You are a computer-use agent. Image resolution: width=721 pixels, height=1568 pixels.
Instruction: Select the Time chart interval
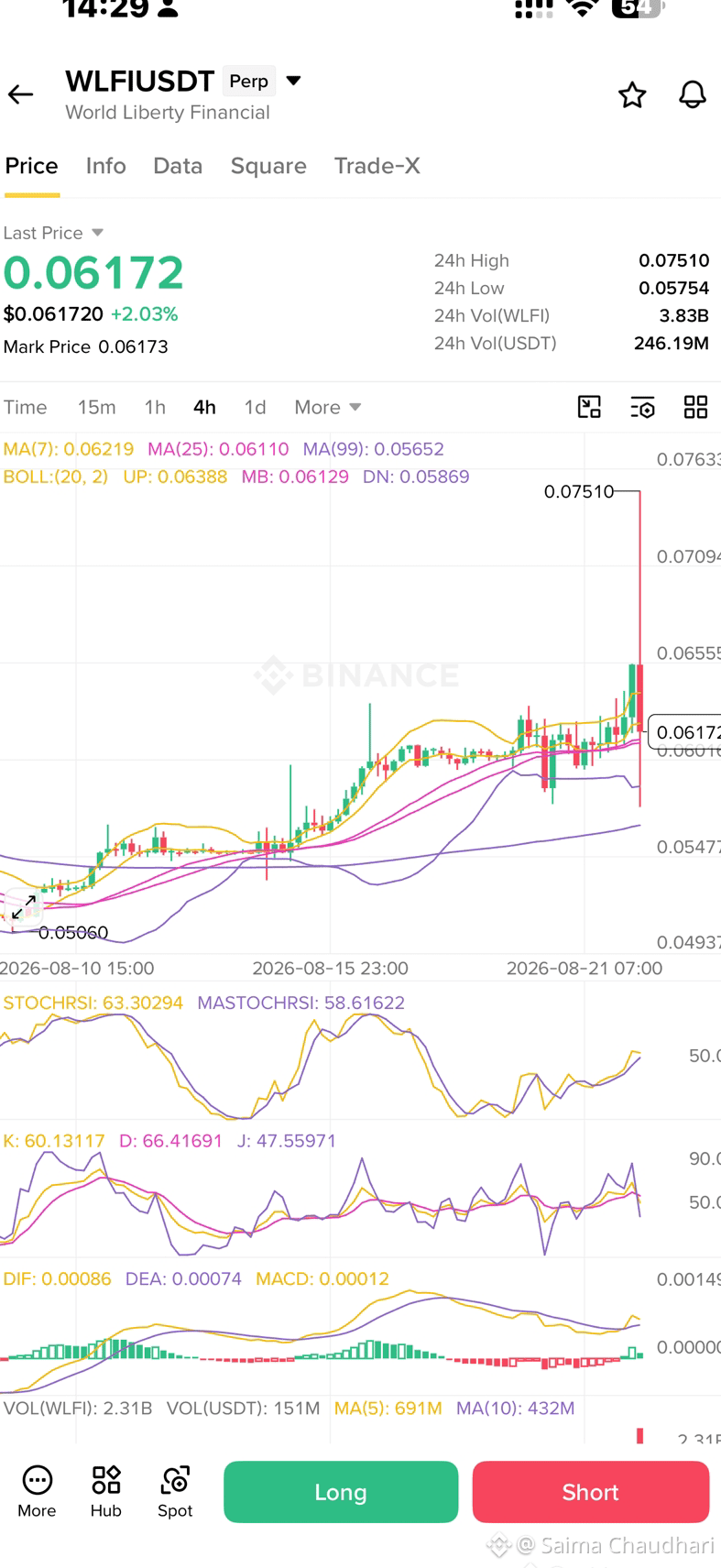coord(26,407)
